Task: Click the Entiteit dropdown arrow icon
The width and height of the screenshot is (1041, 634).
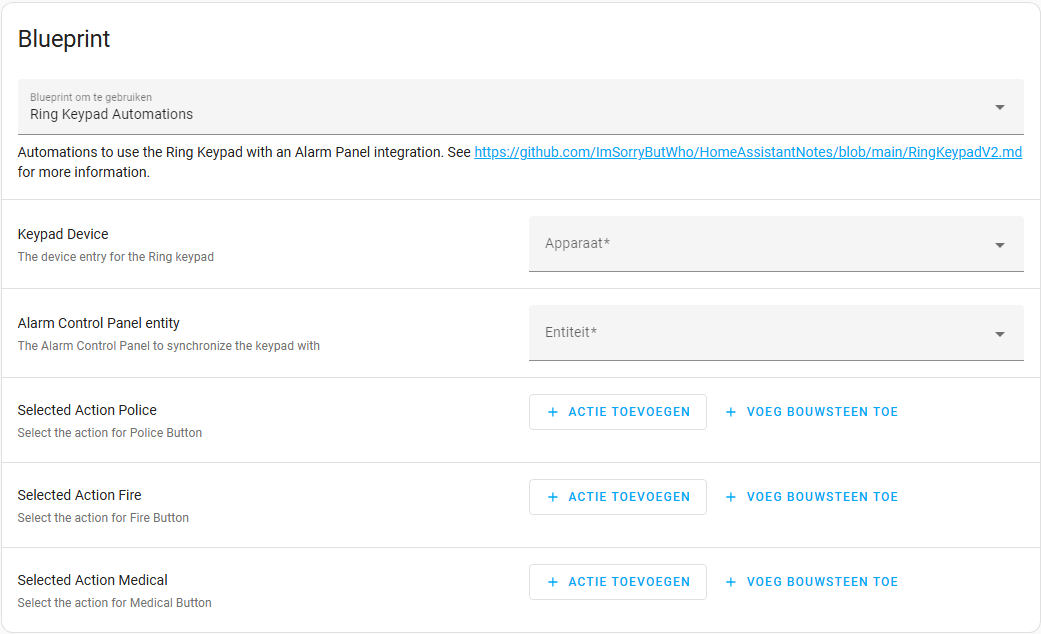Action: point(1000,335)
